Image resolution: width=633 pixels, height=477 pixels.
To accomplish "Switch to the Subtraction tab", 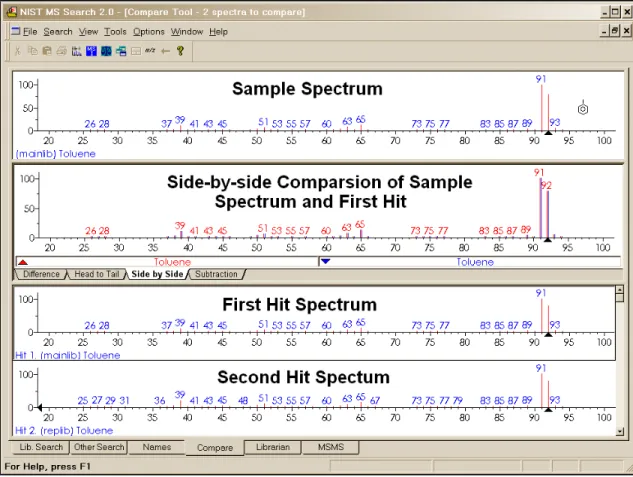I will (x=216, y=274).
